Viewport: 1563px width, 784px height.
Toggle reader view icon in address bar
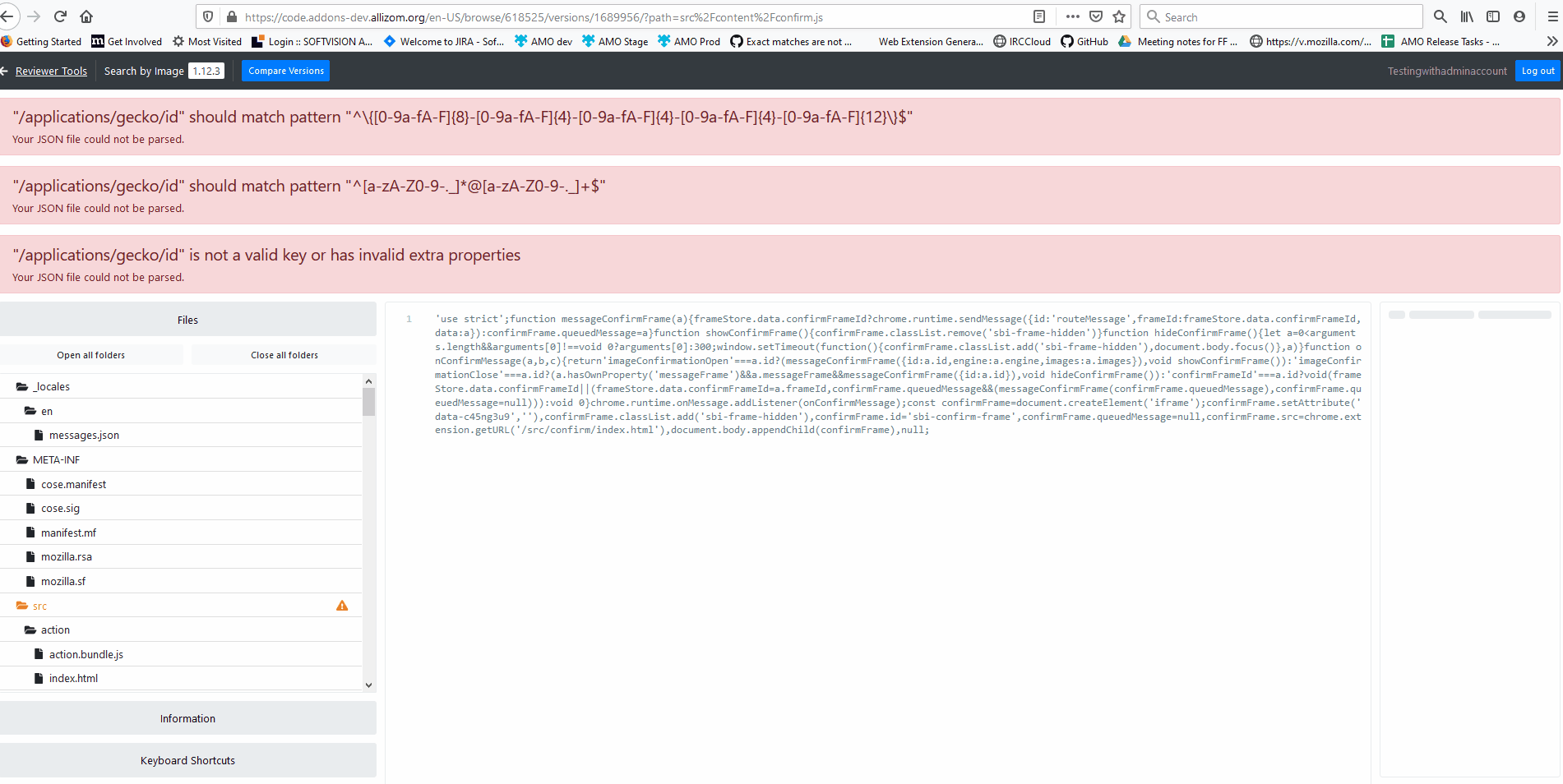1039,16
